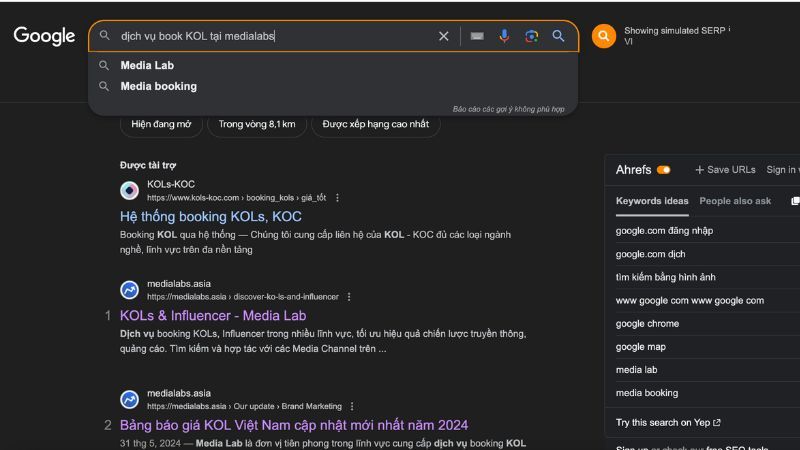
Task: Select keyword 'google.com dịch'
Action: [651, 254]
